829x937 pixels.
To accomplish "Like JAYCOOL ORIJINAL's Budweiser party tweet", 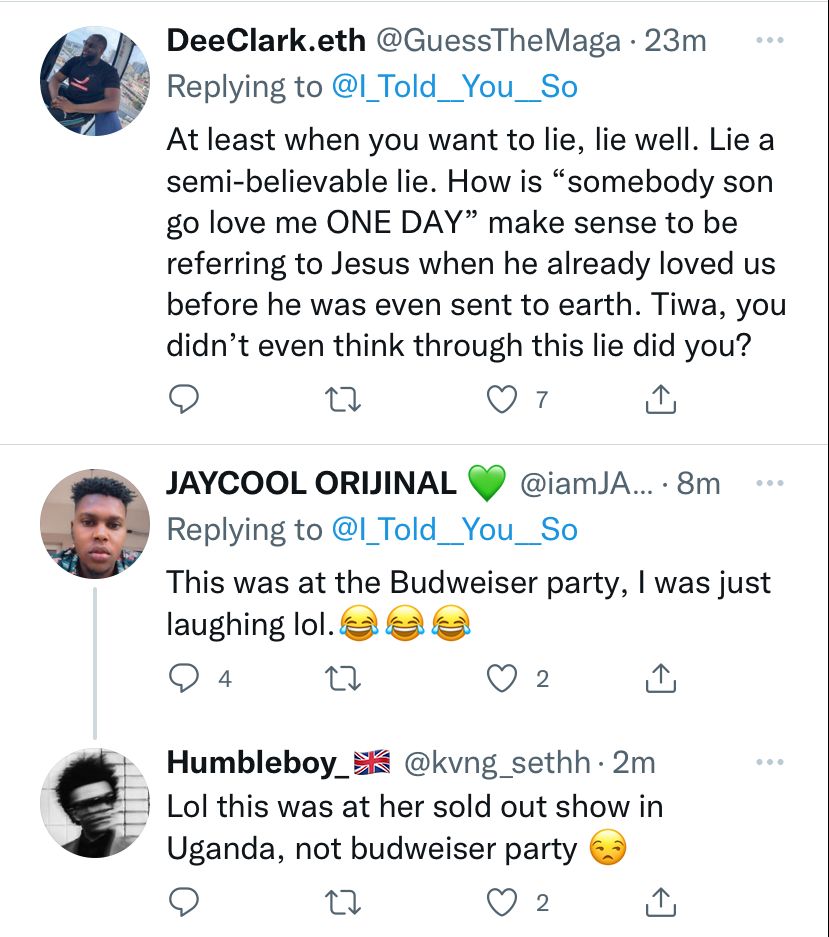I will click(501, 679).
